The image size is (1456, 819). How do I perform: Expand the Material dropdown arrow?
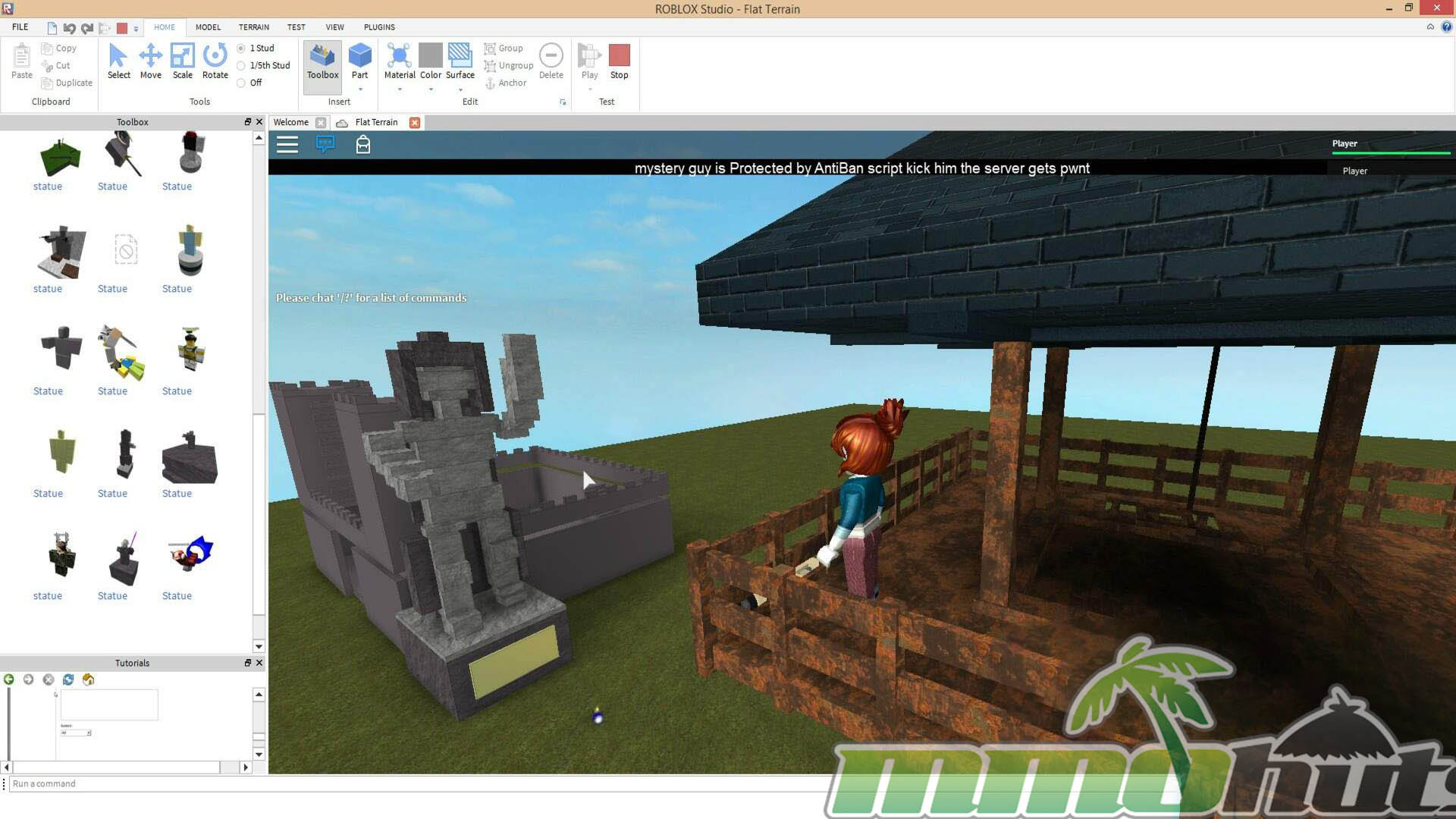tap(400, 89)
